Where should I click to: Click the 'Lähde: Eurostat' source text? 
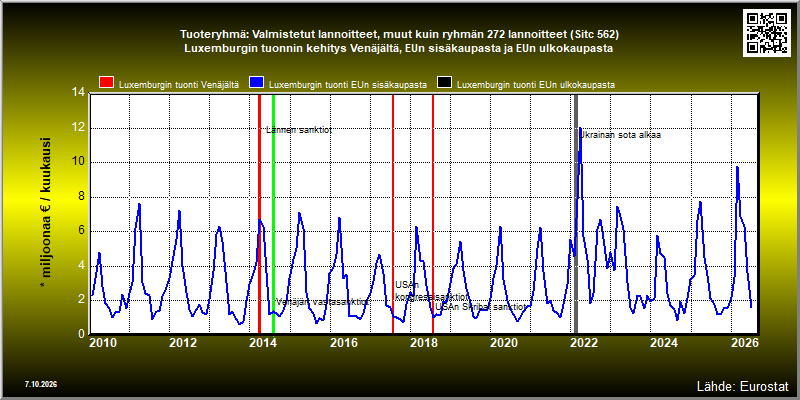tap(743, 385)
